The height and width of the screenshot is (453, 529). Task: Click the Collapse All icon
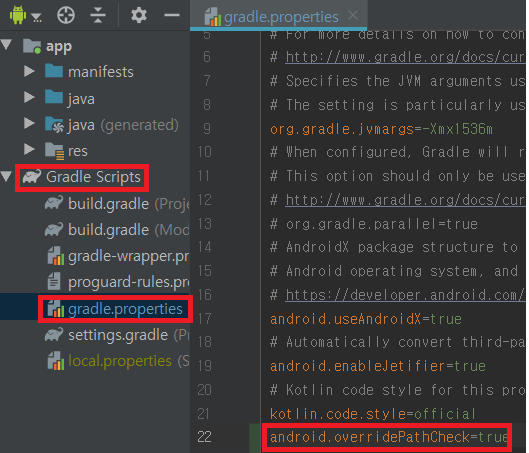(x=98, y=16)
